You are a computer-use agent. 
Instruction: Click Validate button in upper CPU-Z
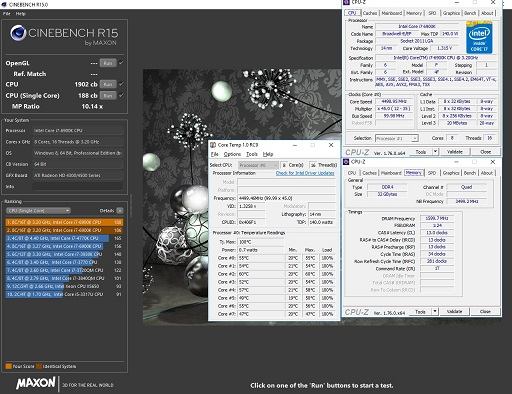(x=454, y=152)
